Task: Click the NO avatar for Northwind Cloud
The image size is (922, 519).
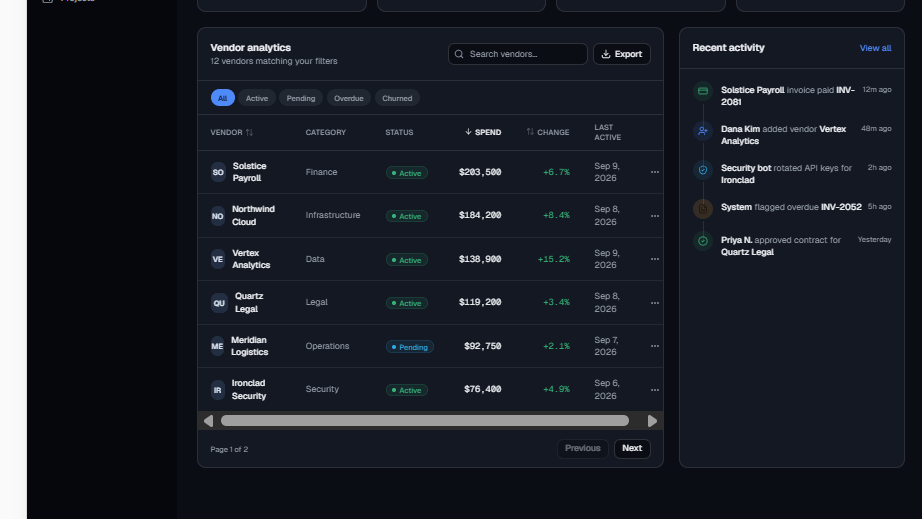Action: click(218, 216)
